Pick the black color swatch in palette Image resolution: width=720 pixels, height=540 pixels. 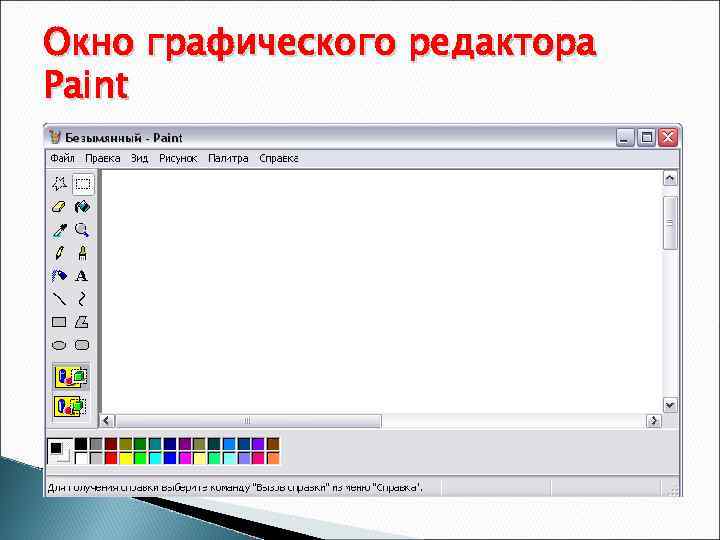click(x=81, y=444)
